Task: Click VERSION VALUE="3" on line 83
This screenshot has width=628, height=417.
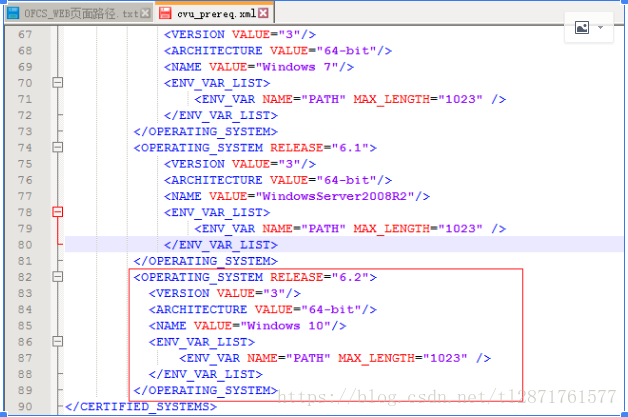Action: 225,293
